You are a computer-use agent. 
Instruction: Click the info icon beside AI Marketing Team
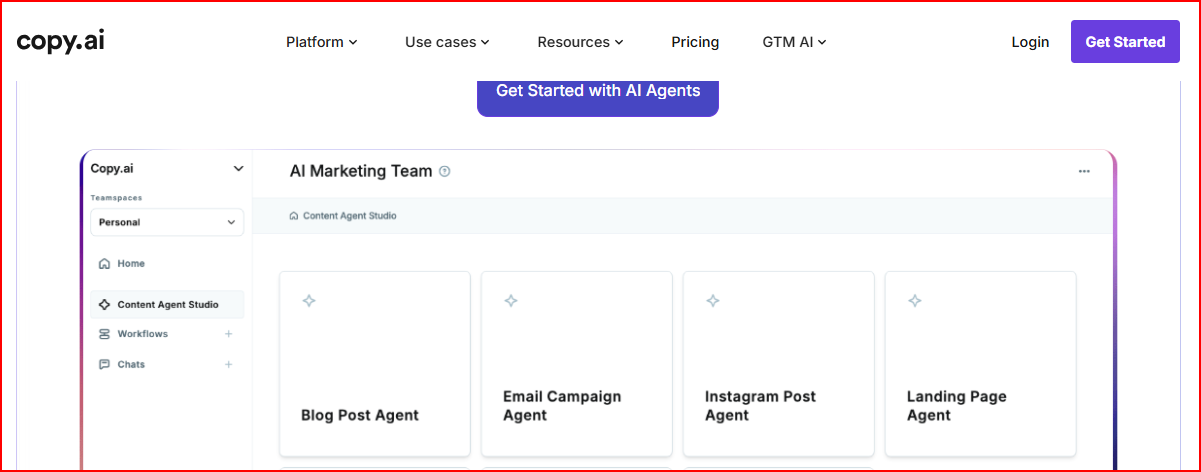445,171
